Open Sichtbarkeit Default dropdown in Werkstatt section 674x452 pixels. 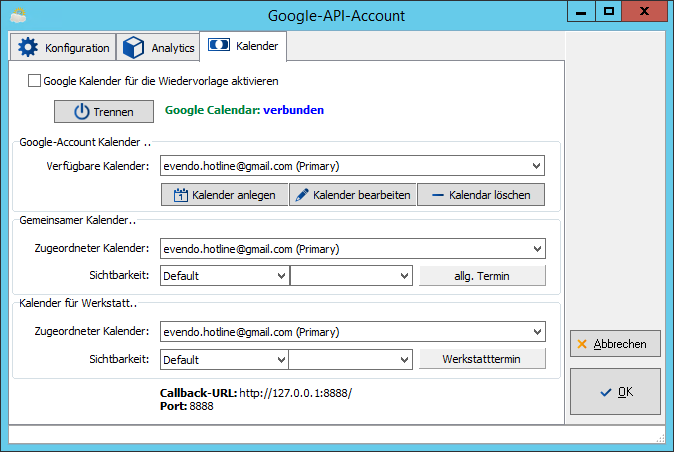[x=281, y=359]
